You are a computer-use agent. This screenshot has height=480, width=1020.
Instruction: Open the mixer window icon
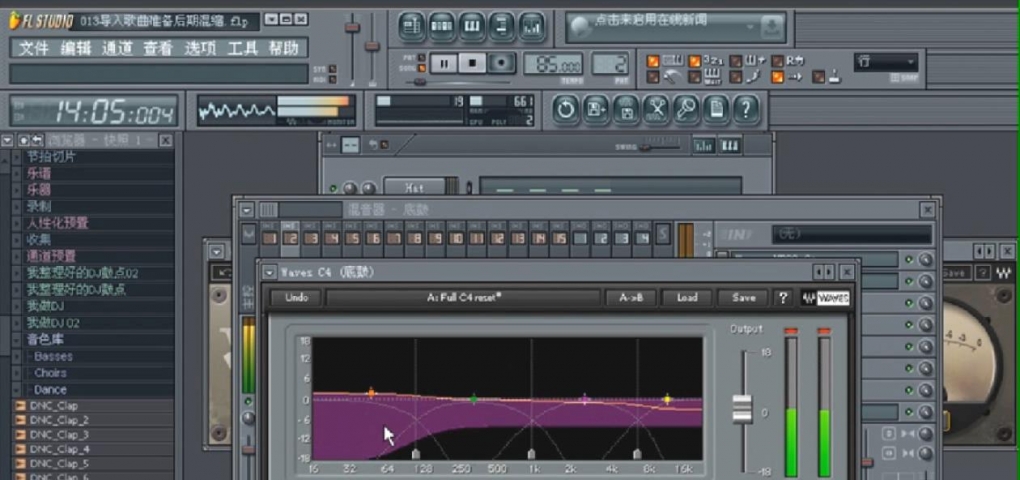[x=532, y=27]
